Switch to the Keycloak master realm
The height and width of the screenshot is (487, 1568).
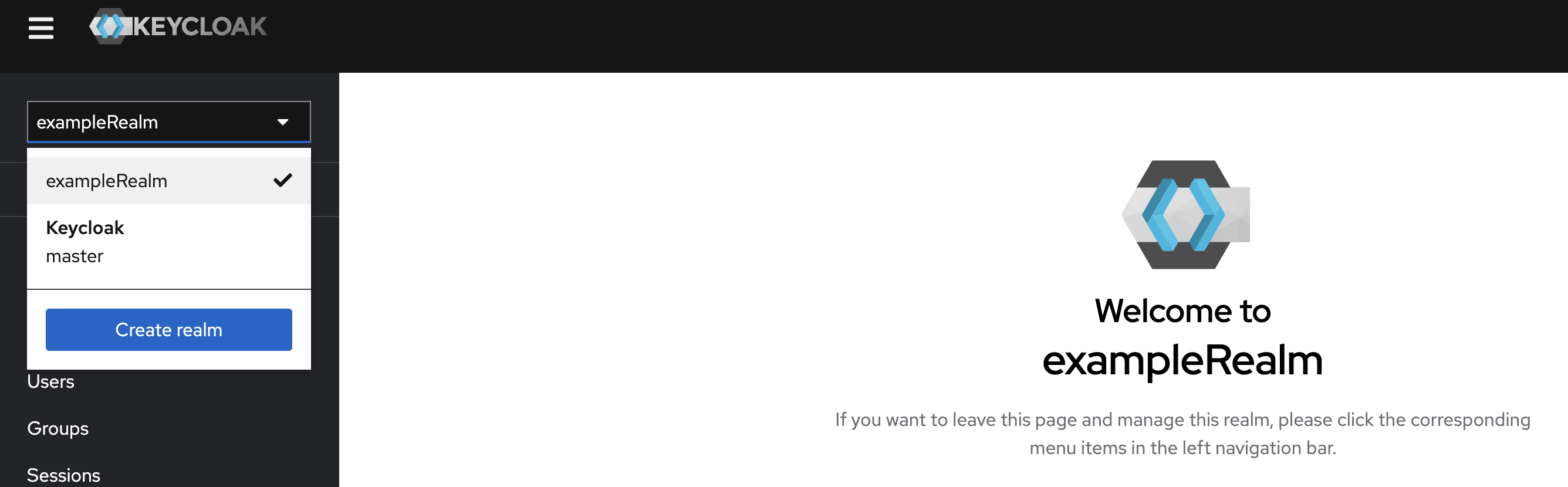coord(168,242)
